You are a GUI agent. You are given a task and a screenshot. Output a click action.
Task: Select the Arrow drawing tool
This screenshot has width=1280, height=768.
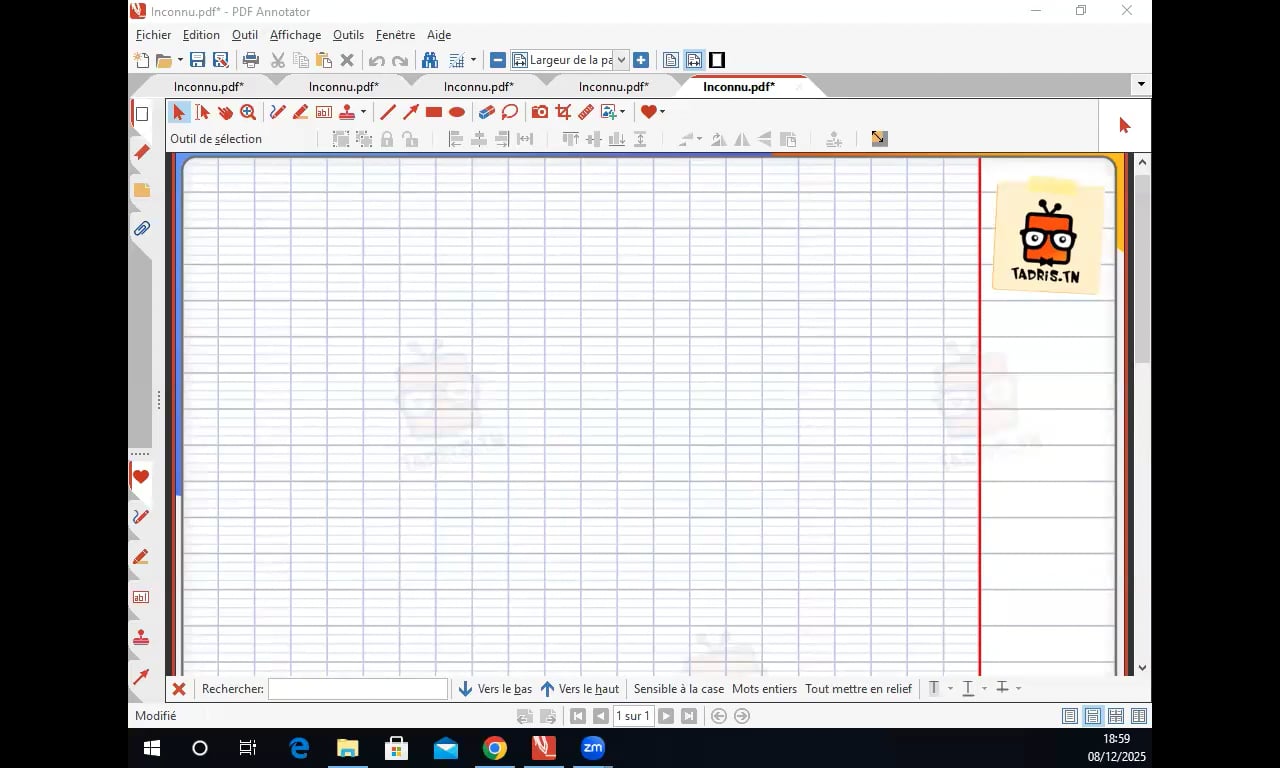(x=411, y=113)
